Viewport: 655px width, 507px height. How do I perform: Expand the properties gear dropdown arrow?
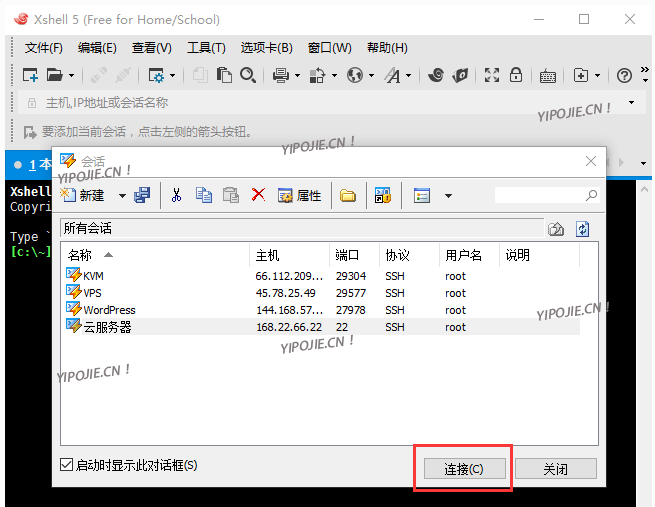(173, 76)
